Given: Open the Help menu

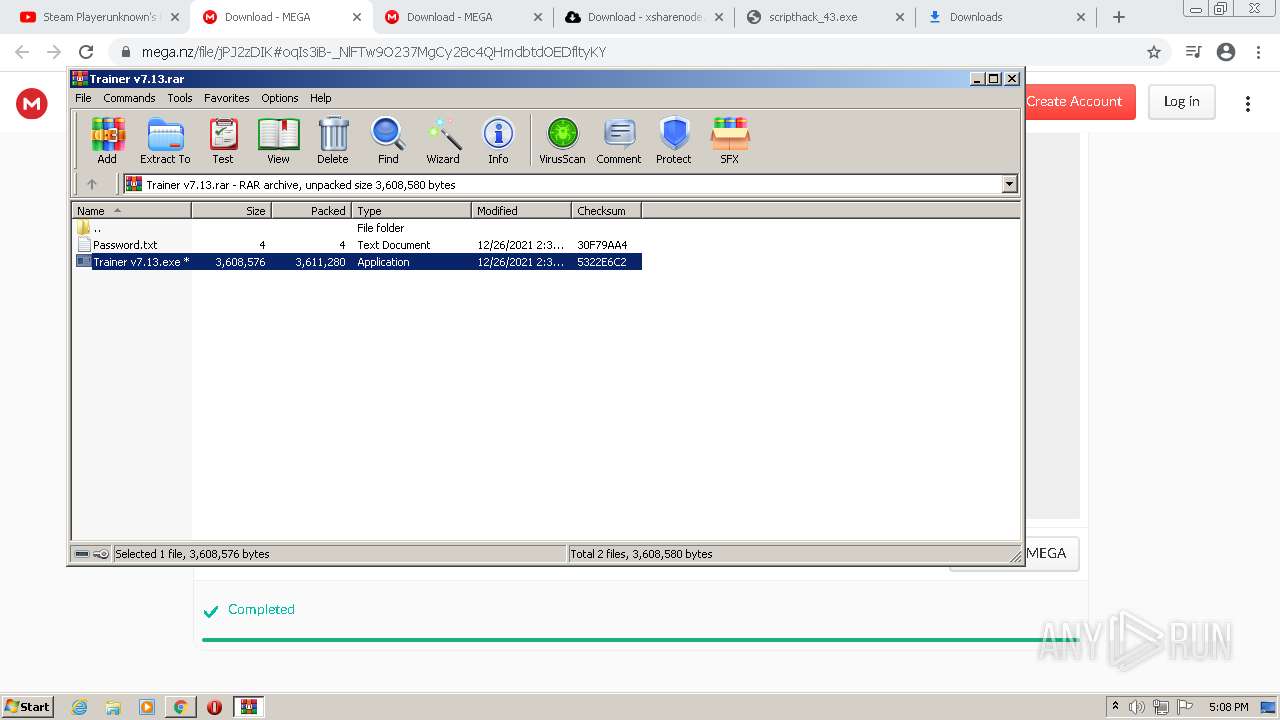Looking at the screenshot, I should [x=321, y=98].
